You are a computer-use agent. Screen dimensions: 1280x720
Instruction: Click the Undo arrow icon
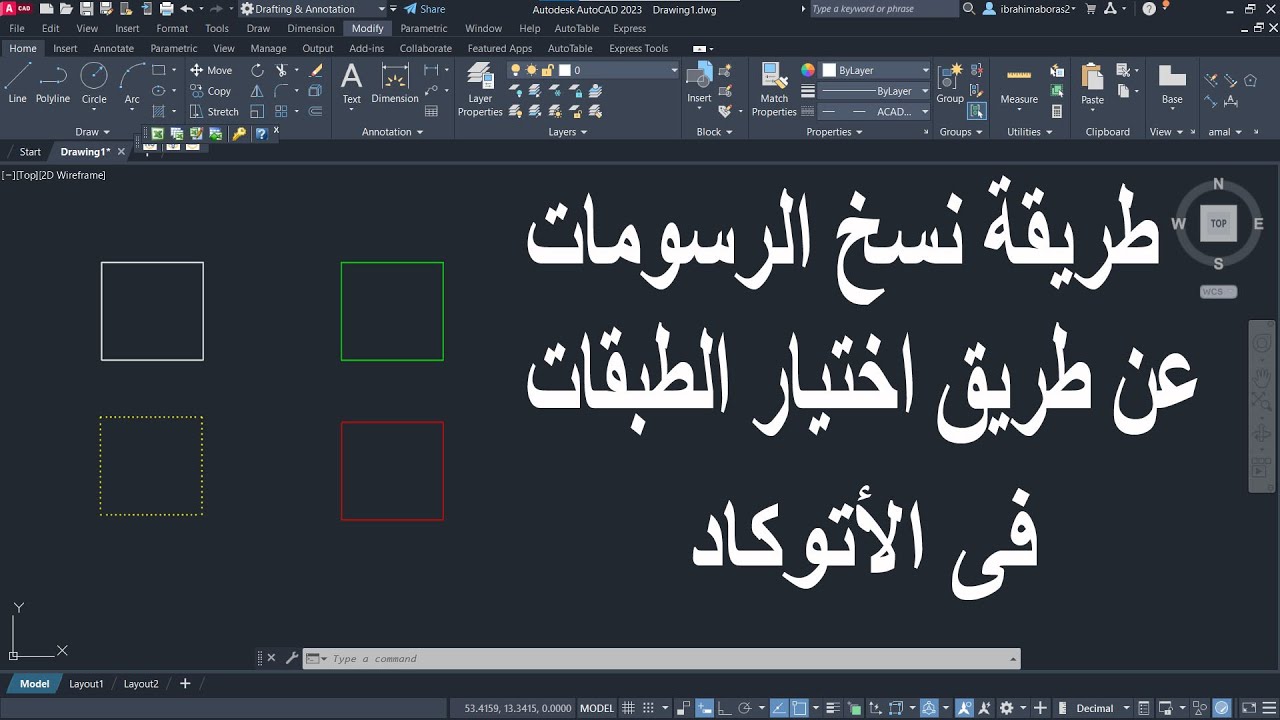(x=185, y=9)
